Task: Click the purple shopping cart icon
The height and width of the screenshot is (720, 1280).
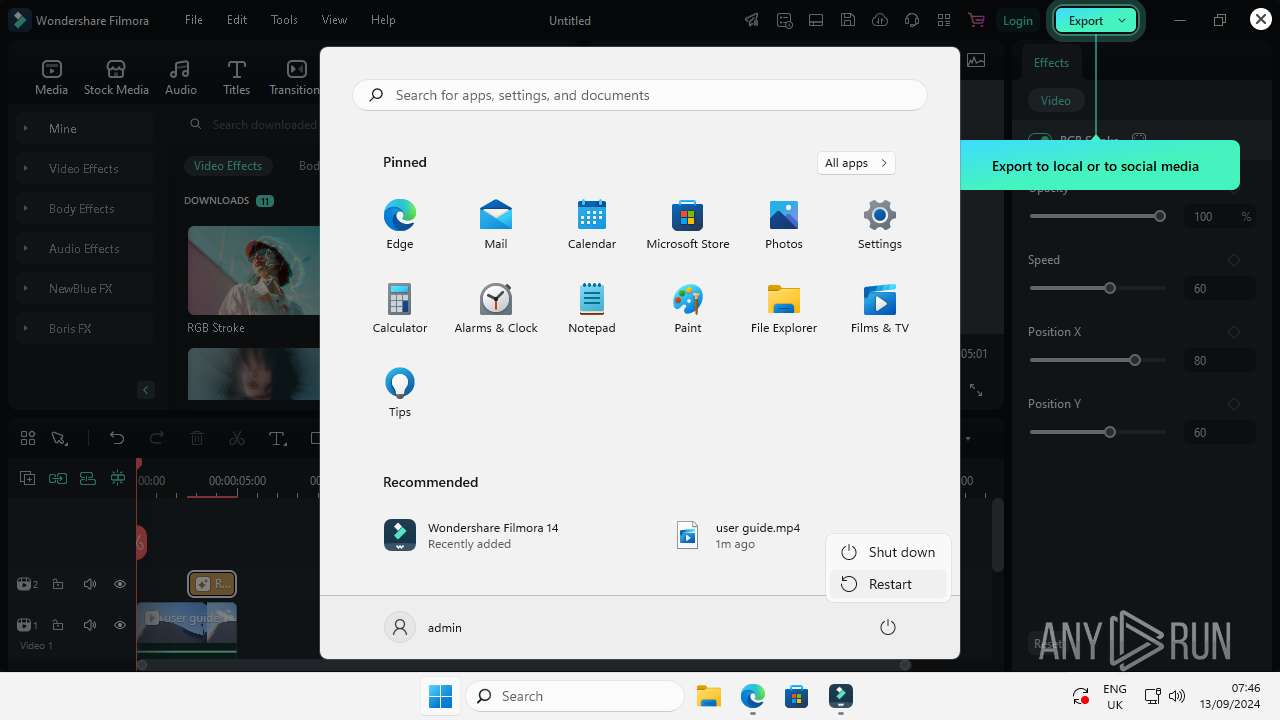Action: 976,20
